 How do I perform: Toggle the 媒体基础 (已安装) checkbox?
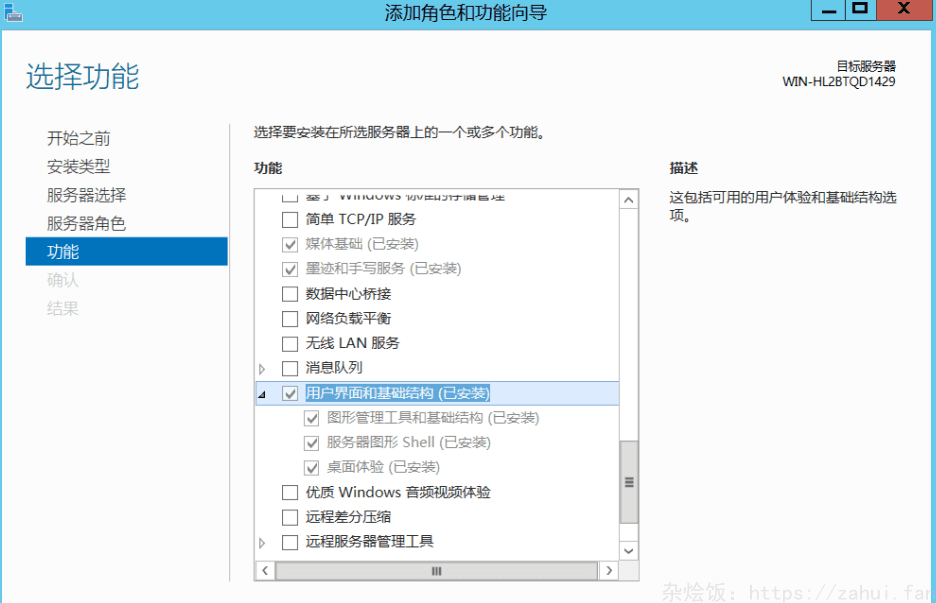coord(290,244)
